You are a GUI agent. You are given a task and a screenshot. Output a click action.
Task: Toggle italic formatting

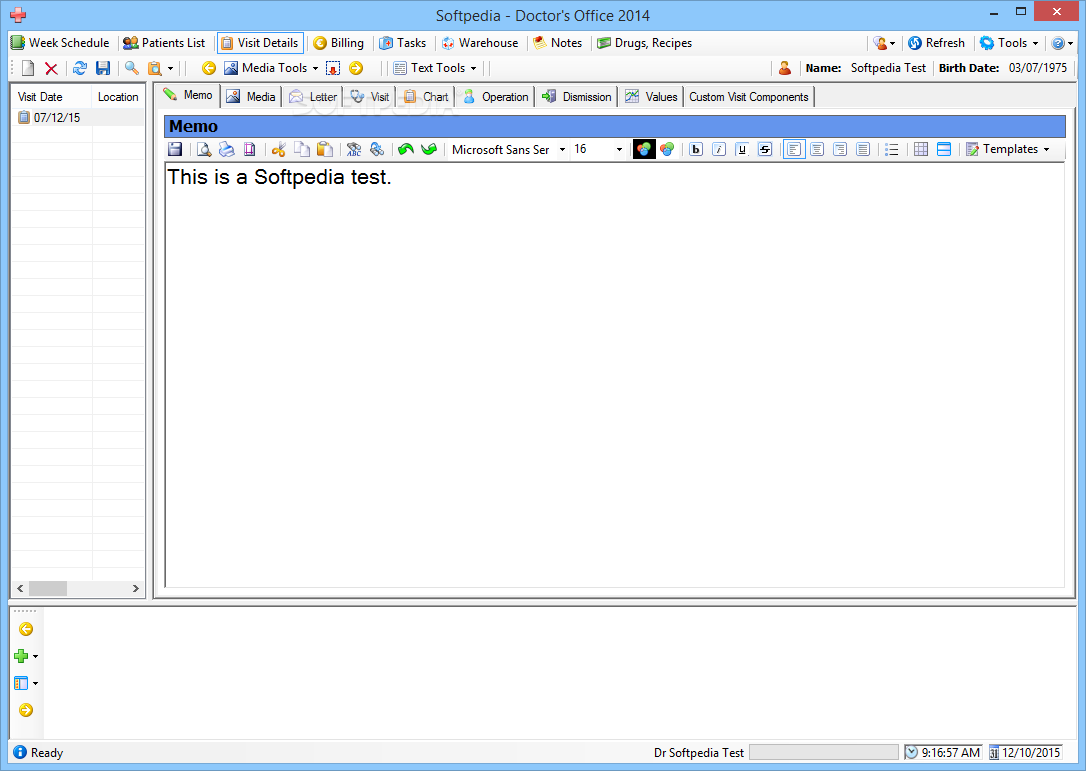click(719, 149)
